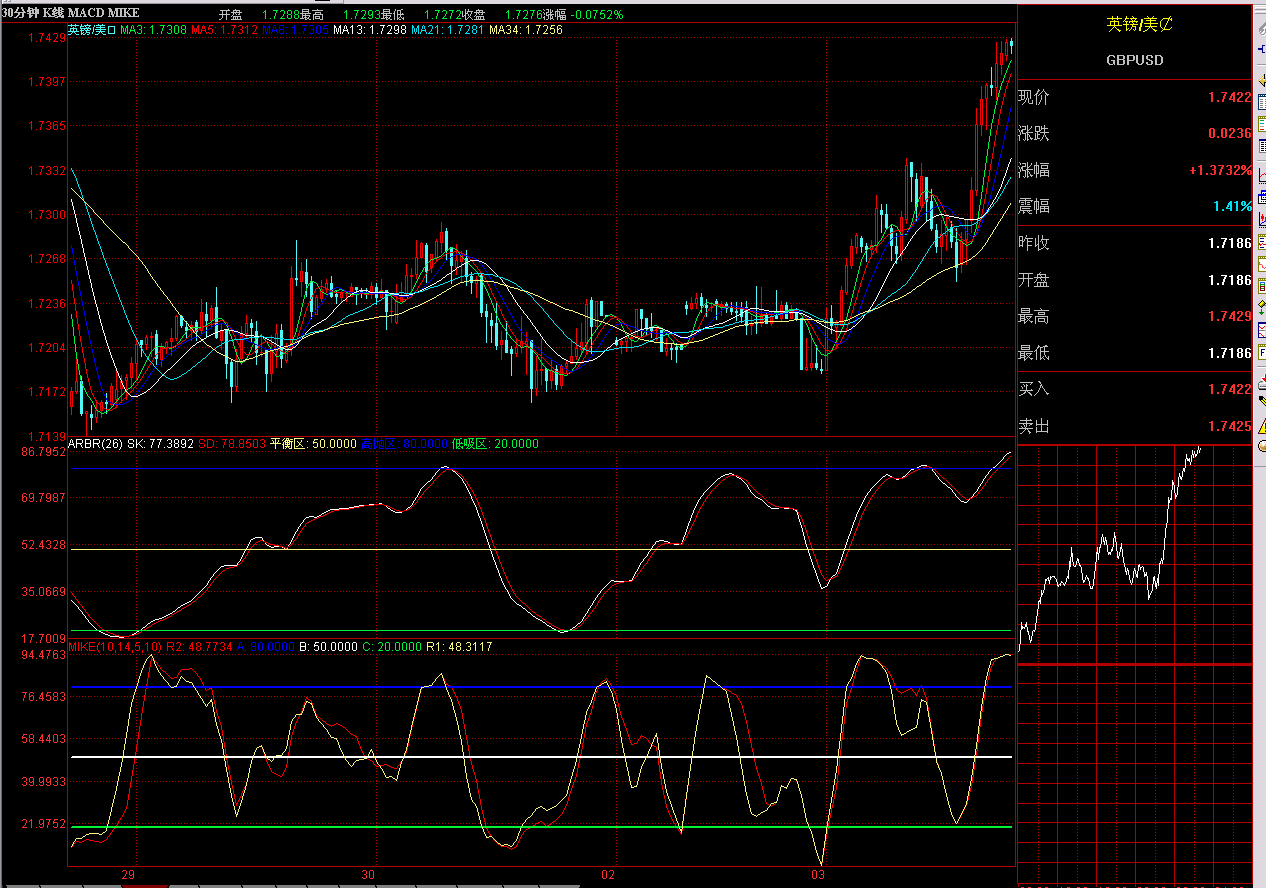
Task: Click the intraday mini chart under quotes
Action: tap(1134, 665)
